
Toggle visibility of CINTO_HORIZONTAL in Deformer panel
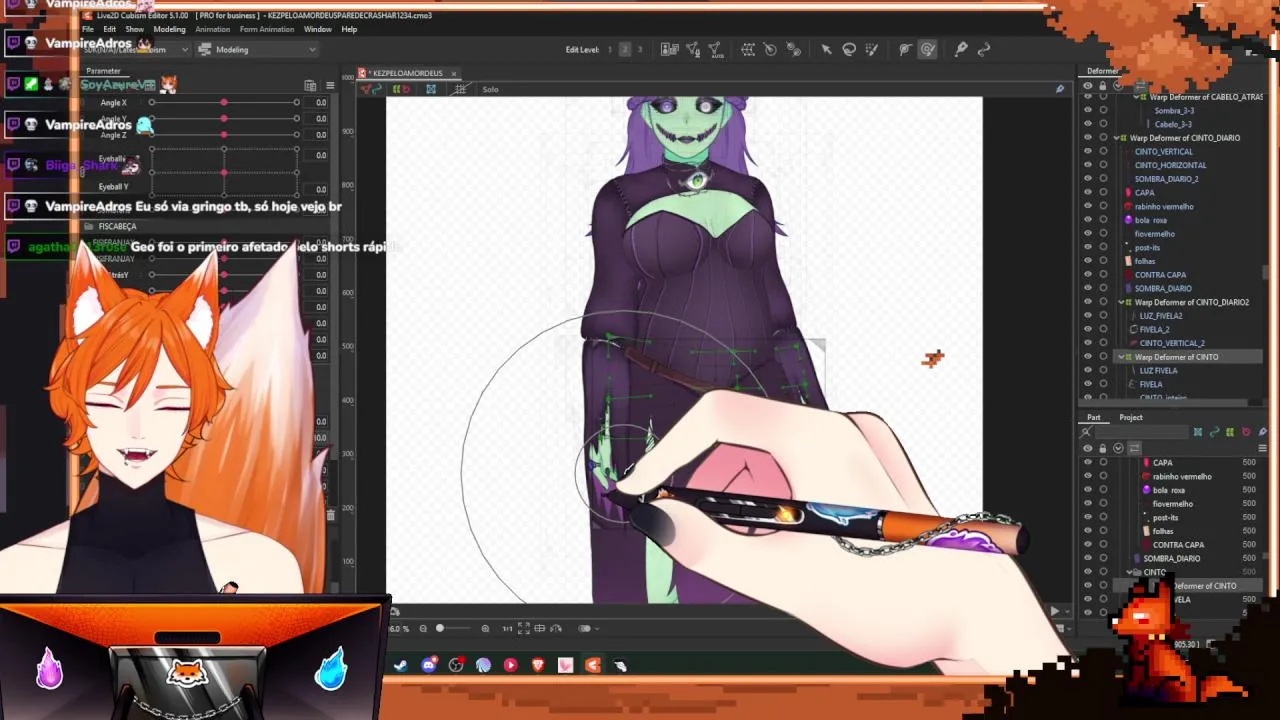tap(1088, 165)
